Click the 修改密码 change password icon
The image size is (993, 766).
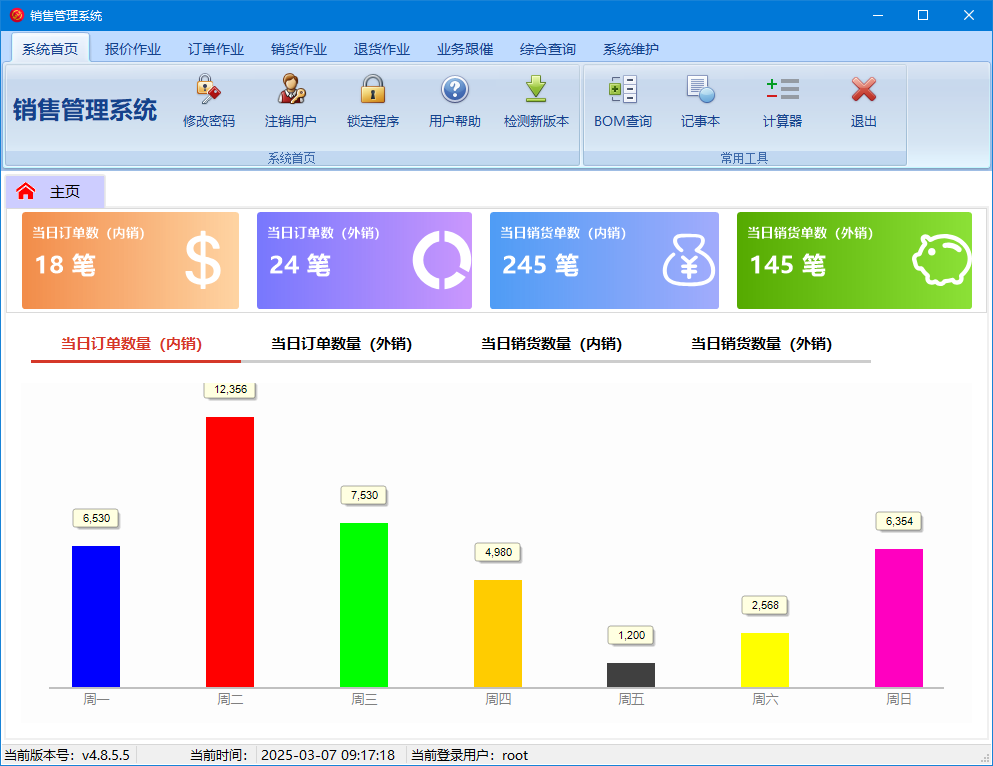pyautogui.click(x=208, y=89)
